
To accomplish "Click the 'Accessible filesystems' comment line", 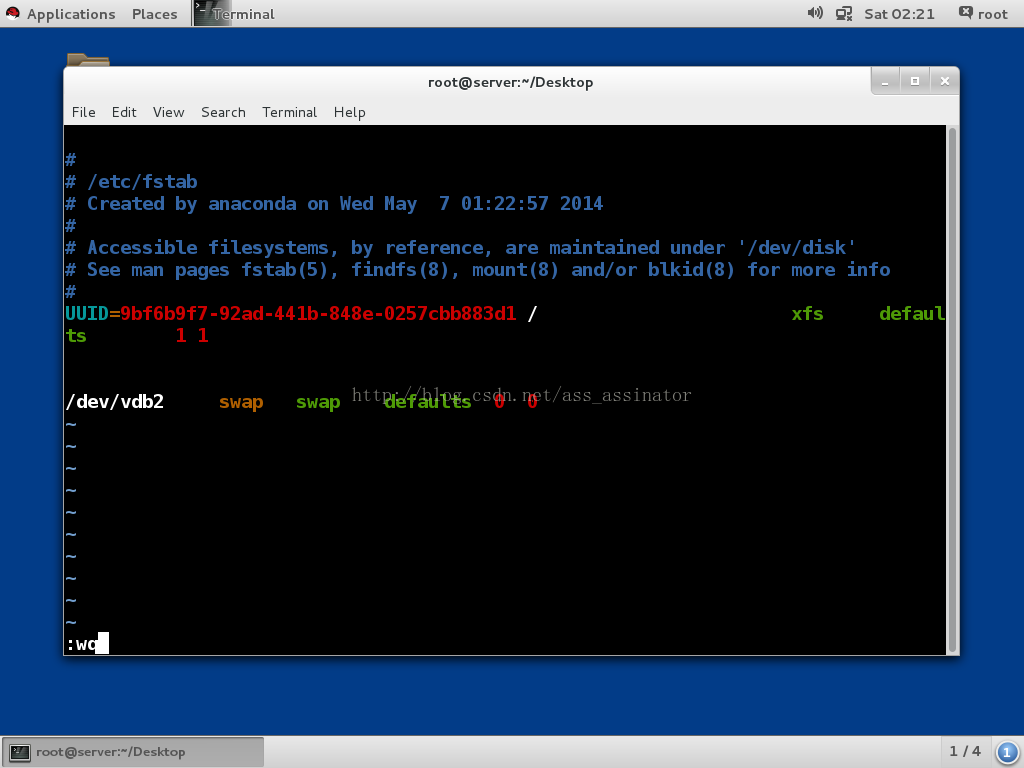I will 460,248.
